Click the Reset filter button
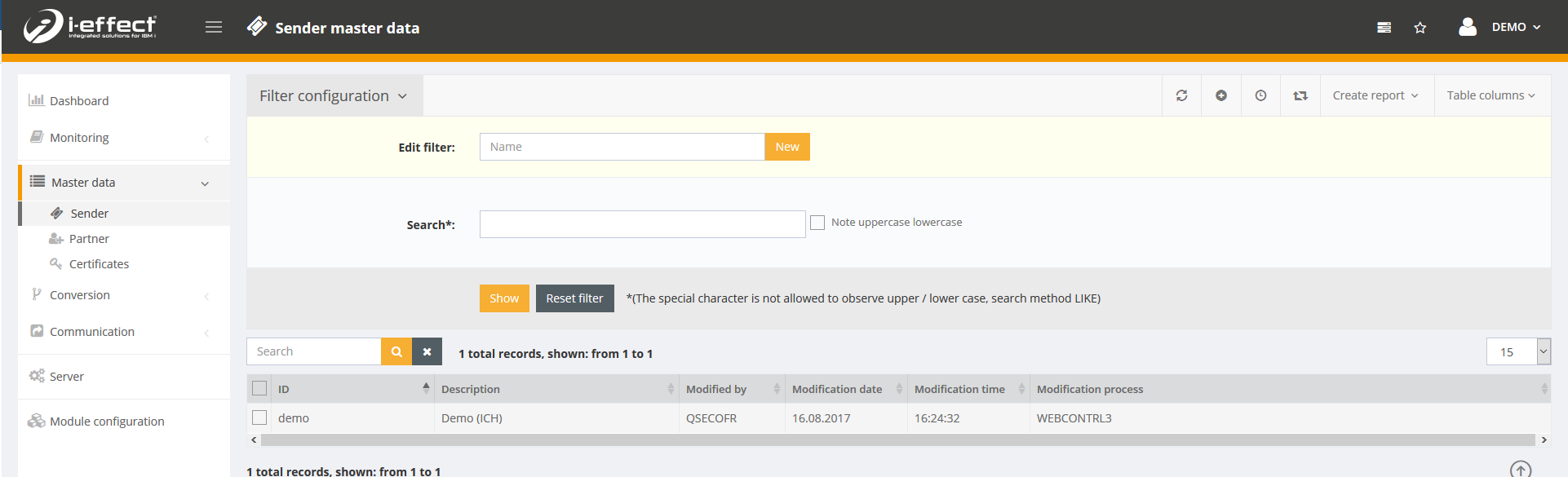Screen dimensions: 1568x477 [574, 298]
